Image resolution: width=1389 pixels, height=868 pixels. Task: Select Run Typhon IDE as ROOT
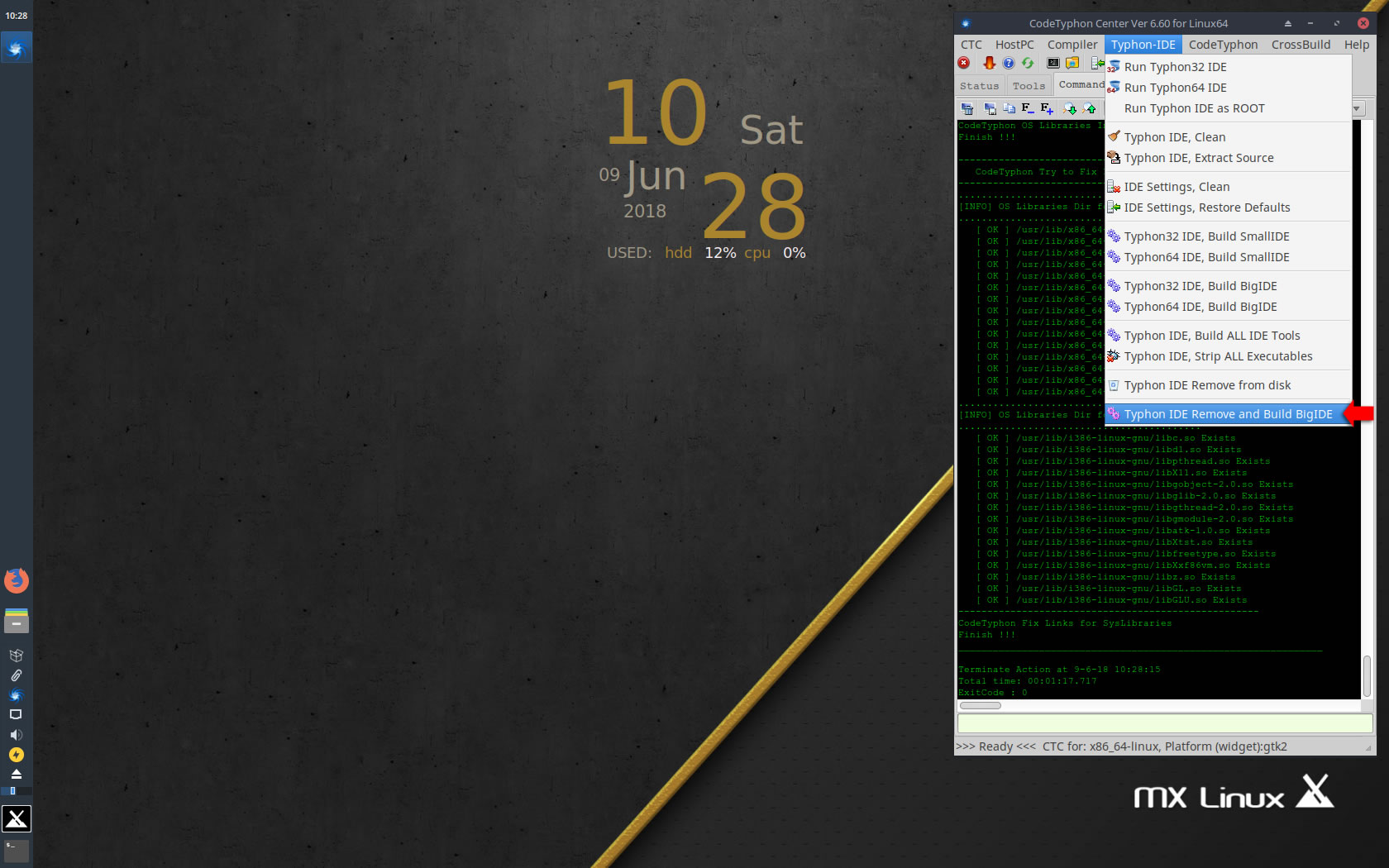tap(1228, 108)
